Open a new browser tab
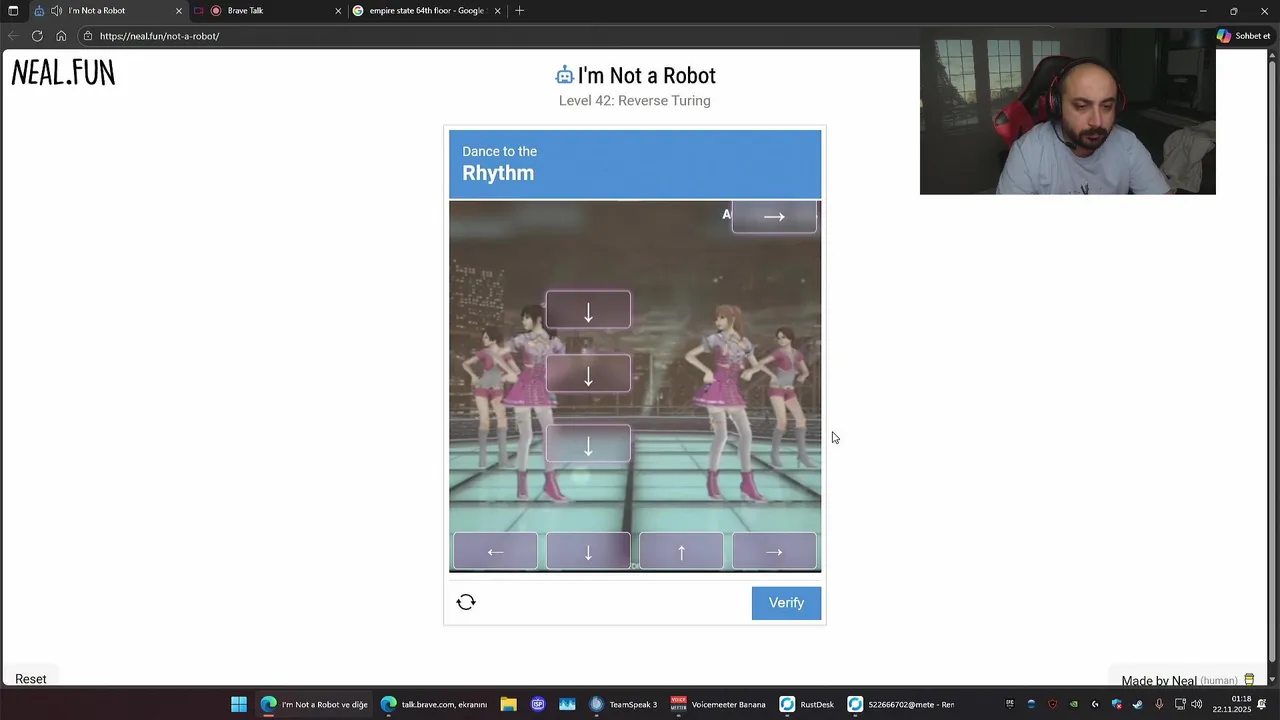 tap(519, 11)
